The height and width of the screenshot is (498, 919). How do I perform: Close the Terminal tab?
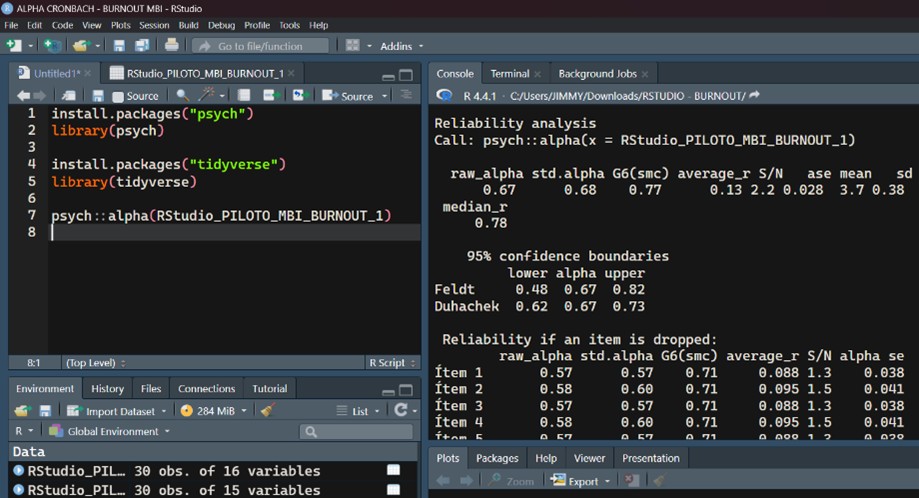point(537,74)
